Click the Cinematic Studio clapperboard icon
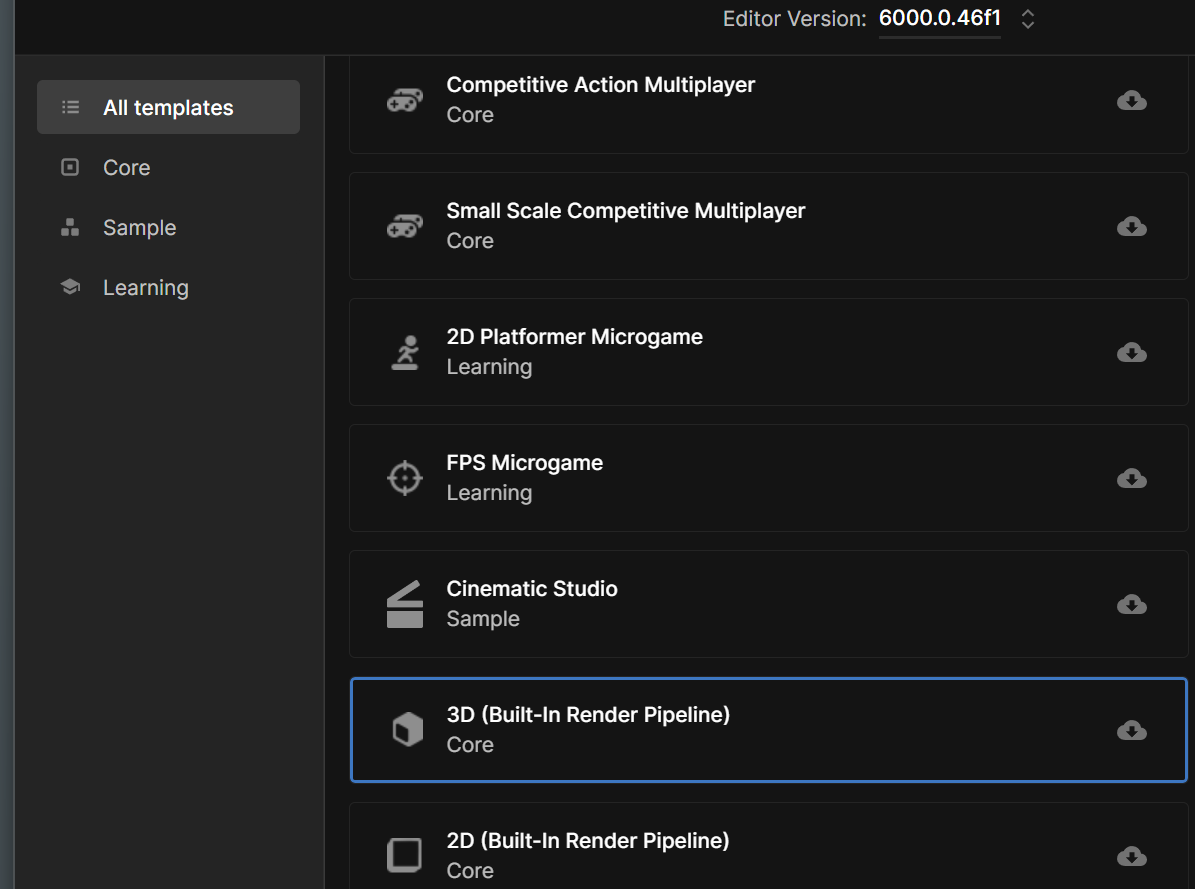This screenshot has height=889, width=1195. [405, 604]
